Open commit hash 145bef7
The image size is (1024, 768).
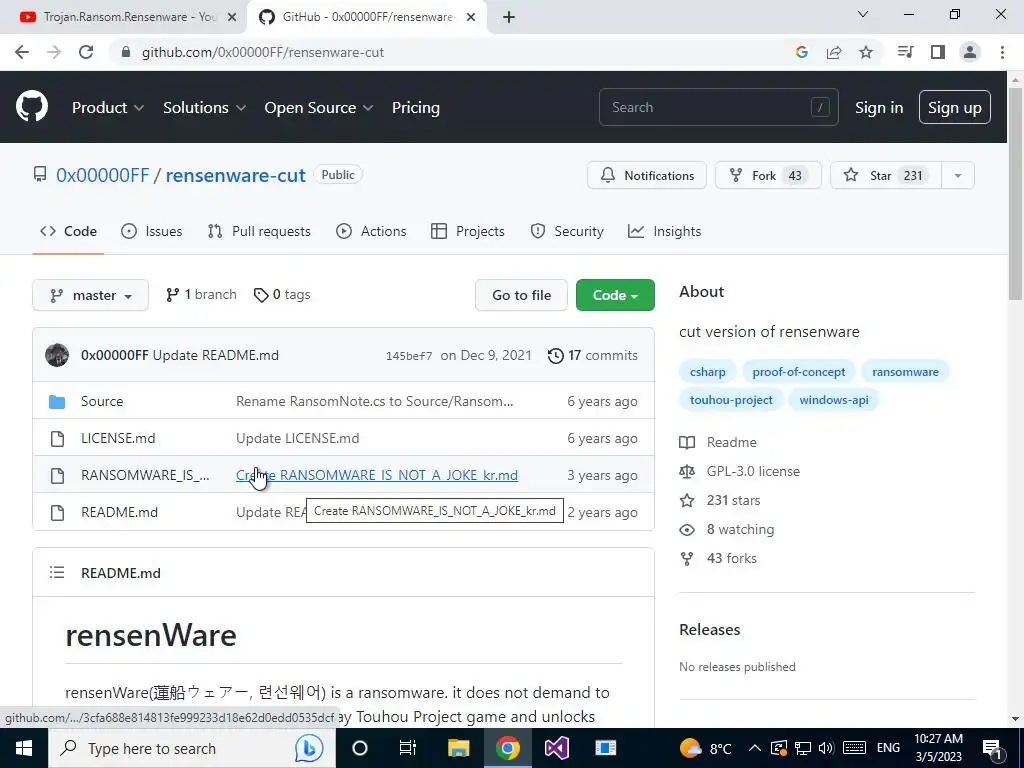409,356
